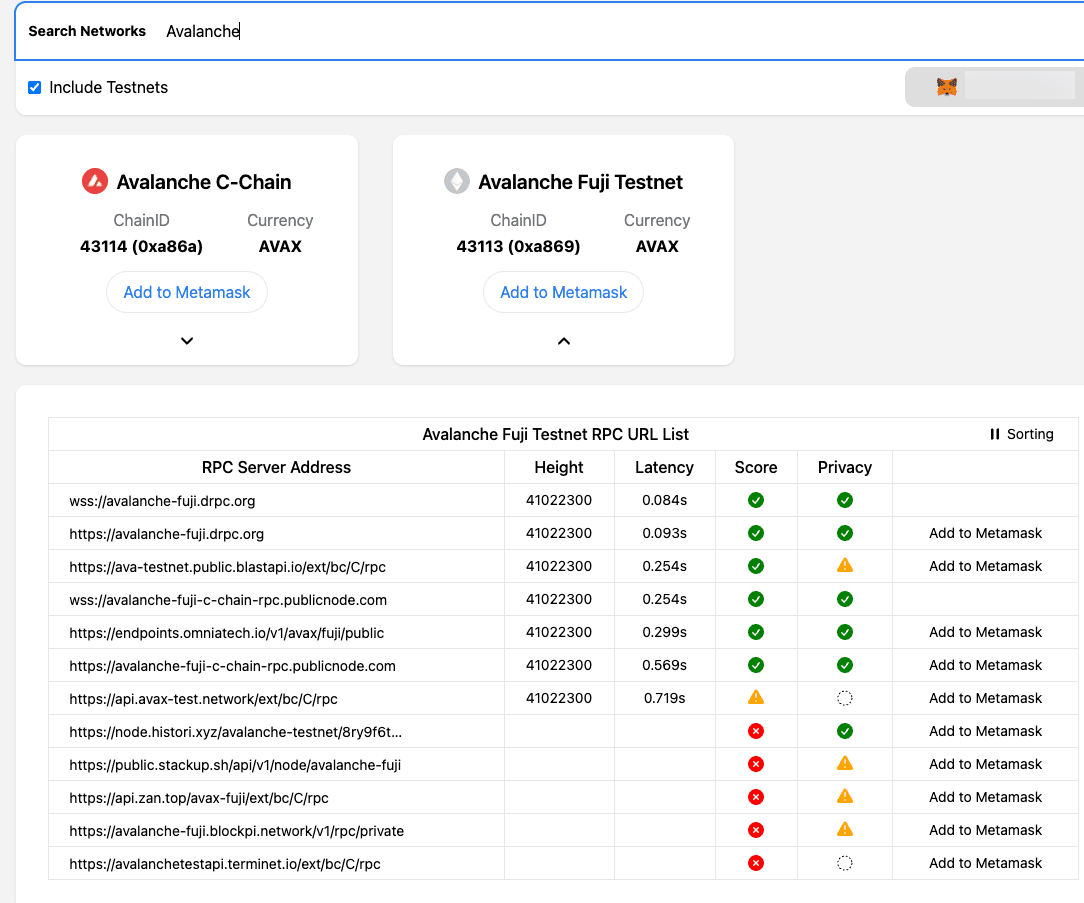Screen dimensions: 1084x903
Task: Add Avalanche C-Chain to Metamask
Action: [187, 292]
